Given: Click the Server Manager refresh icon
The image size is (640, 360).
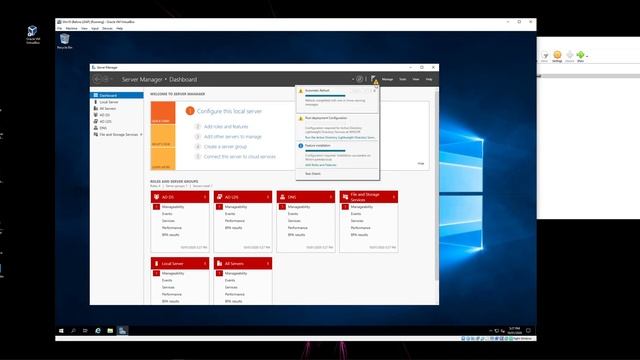Looking at the screenshot, I should [359, 79].
